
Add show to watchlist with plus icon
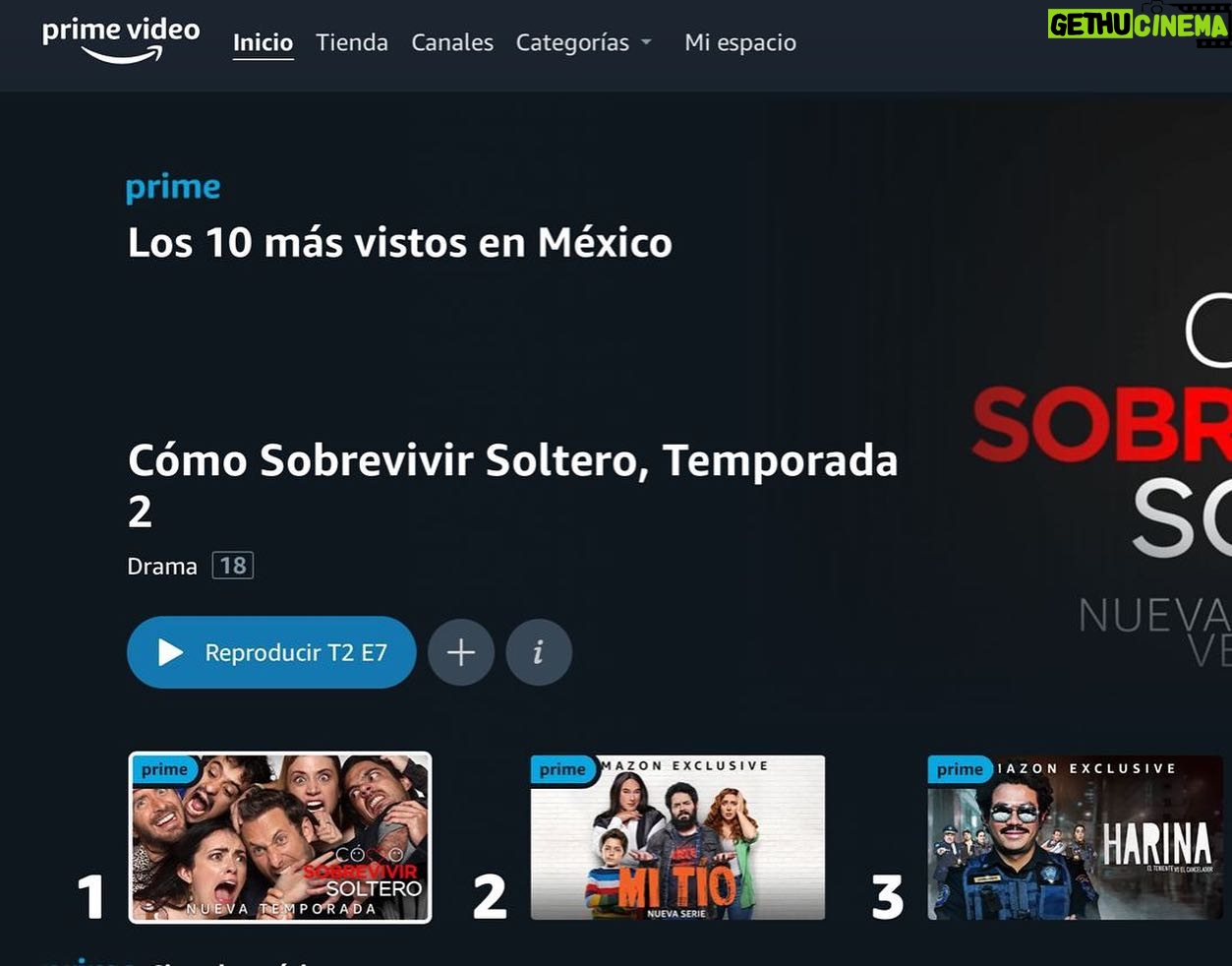tap(461, 652)
